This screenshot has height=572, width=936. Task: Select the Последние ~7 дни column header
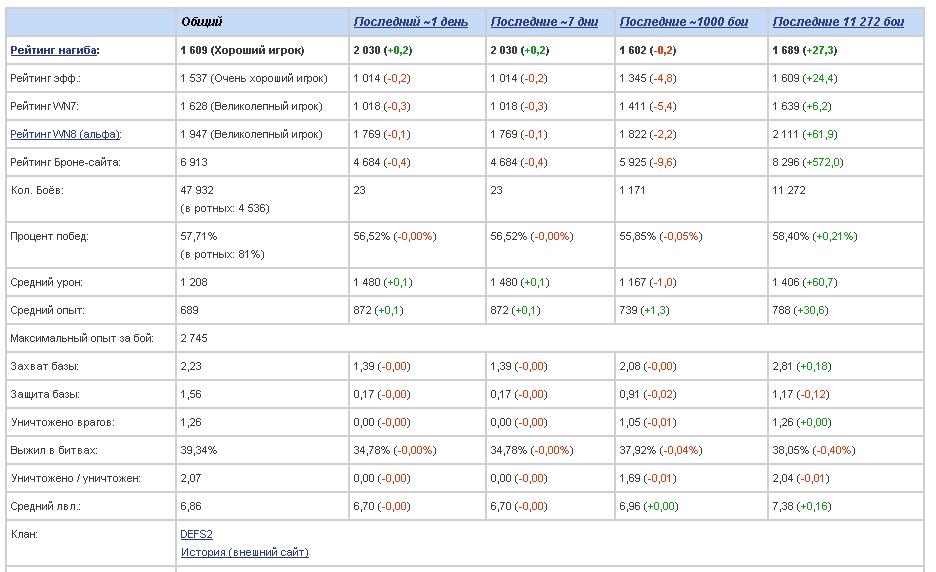pyautogui.click(x=544, y=22)
